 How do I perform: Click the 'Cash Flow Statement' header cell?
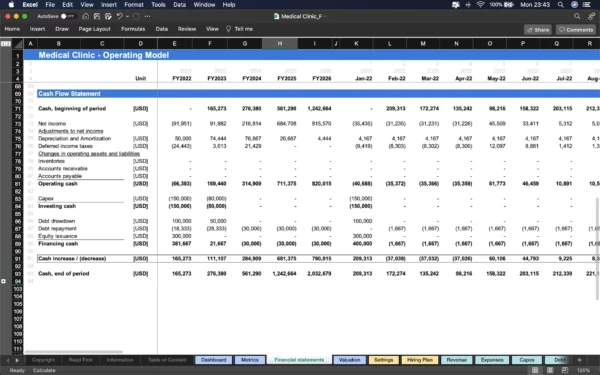[69, 94]
